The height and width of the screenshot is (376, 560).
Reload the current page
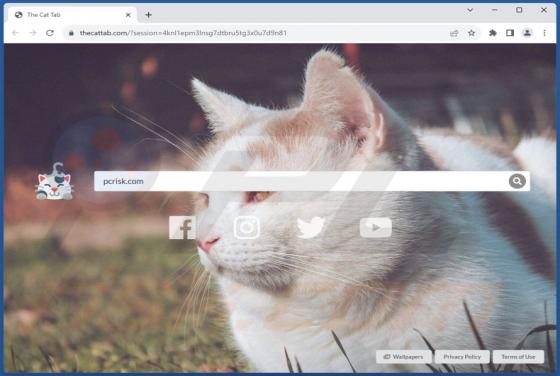point(50,33)
